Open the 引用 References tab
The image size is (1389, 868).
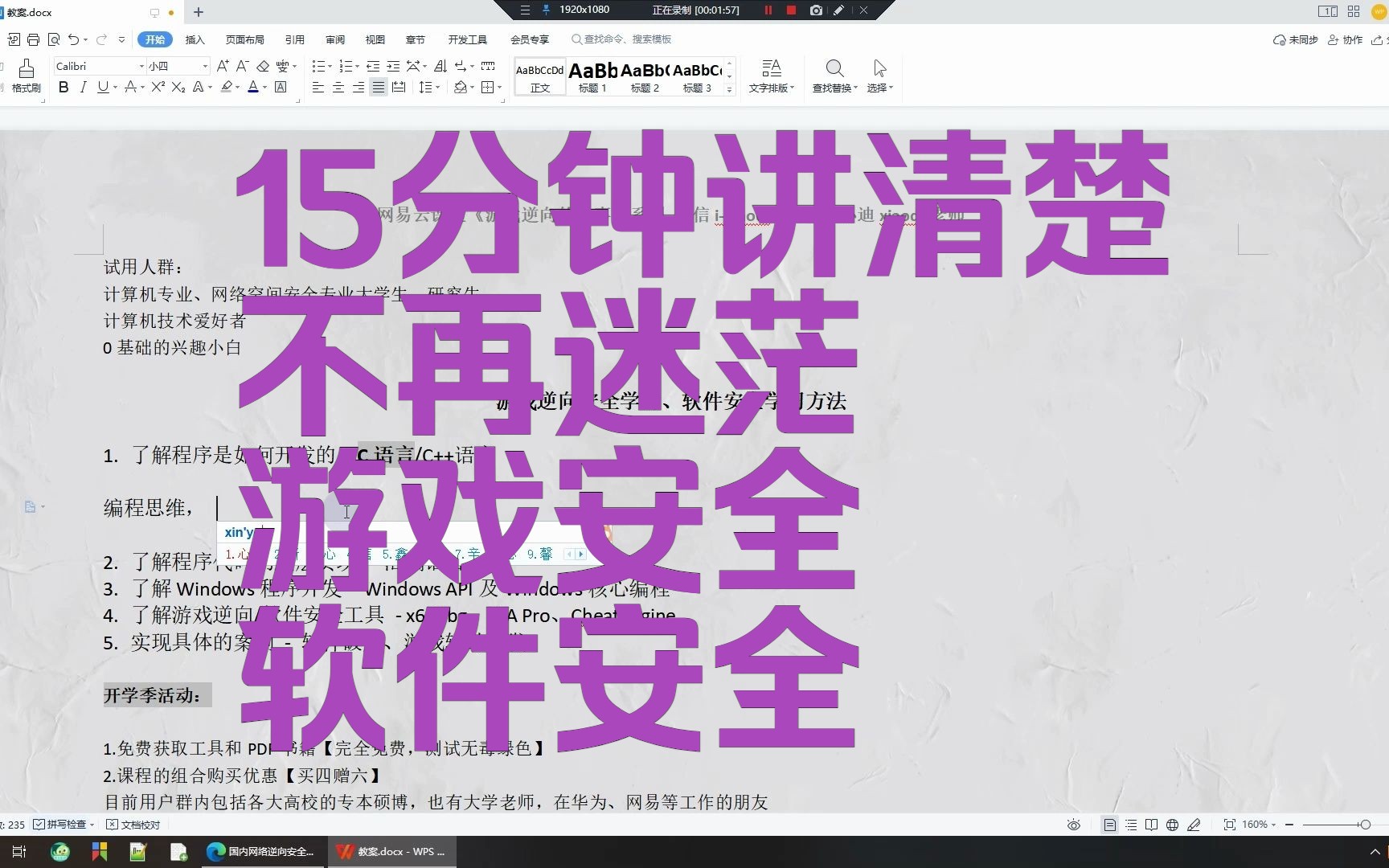[x=294, y=39]
